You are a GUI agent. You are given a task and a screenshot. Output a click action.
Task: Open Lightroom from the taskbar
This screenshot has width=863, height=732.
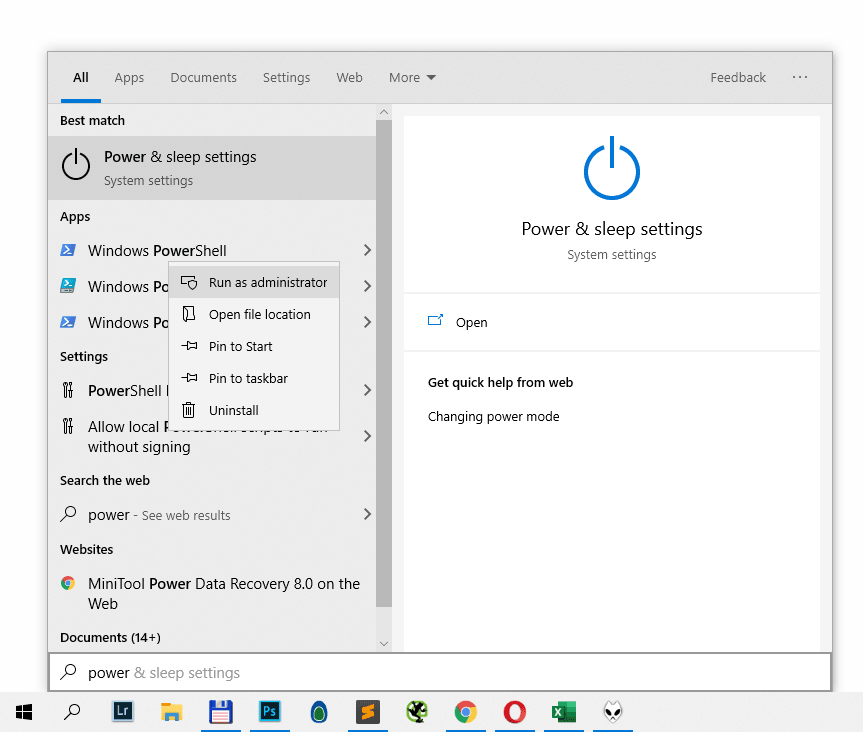pyautogui.click(x=123, y=712)
